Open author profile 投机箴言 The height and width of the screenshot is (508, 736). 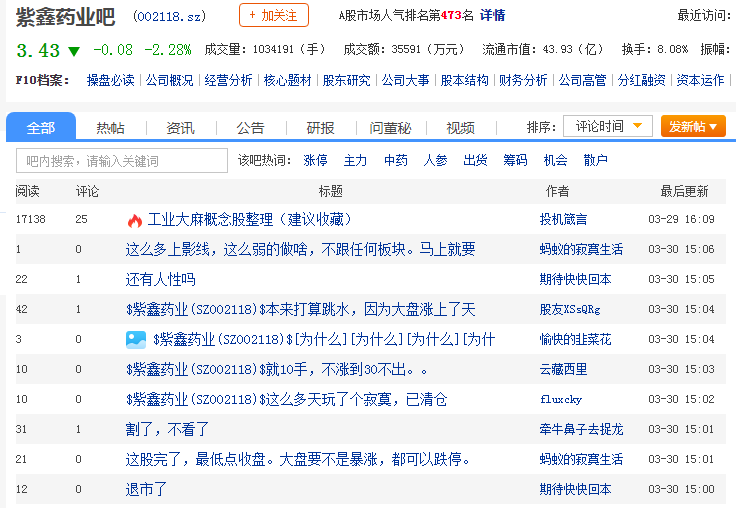(x=563, y=219)
